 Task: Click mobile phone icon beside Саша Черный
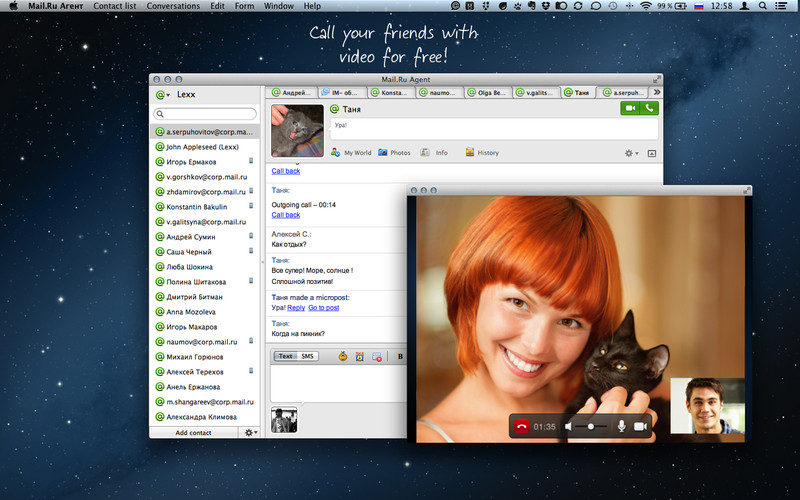tap(251, 251)
